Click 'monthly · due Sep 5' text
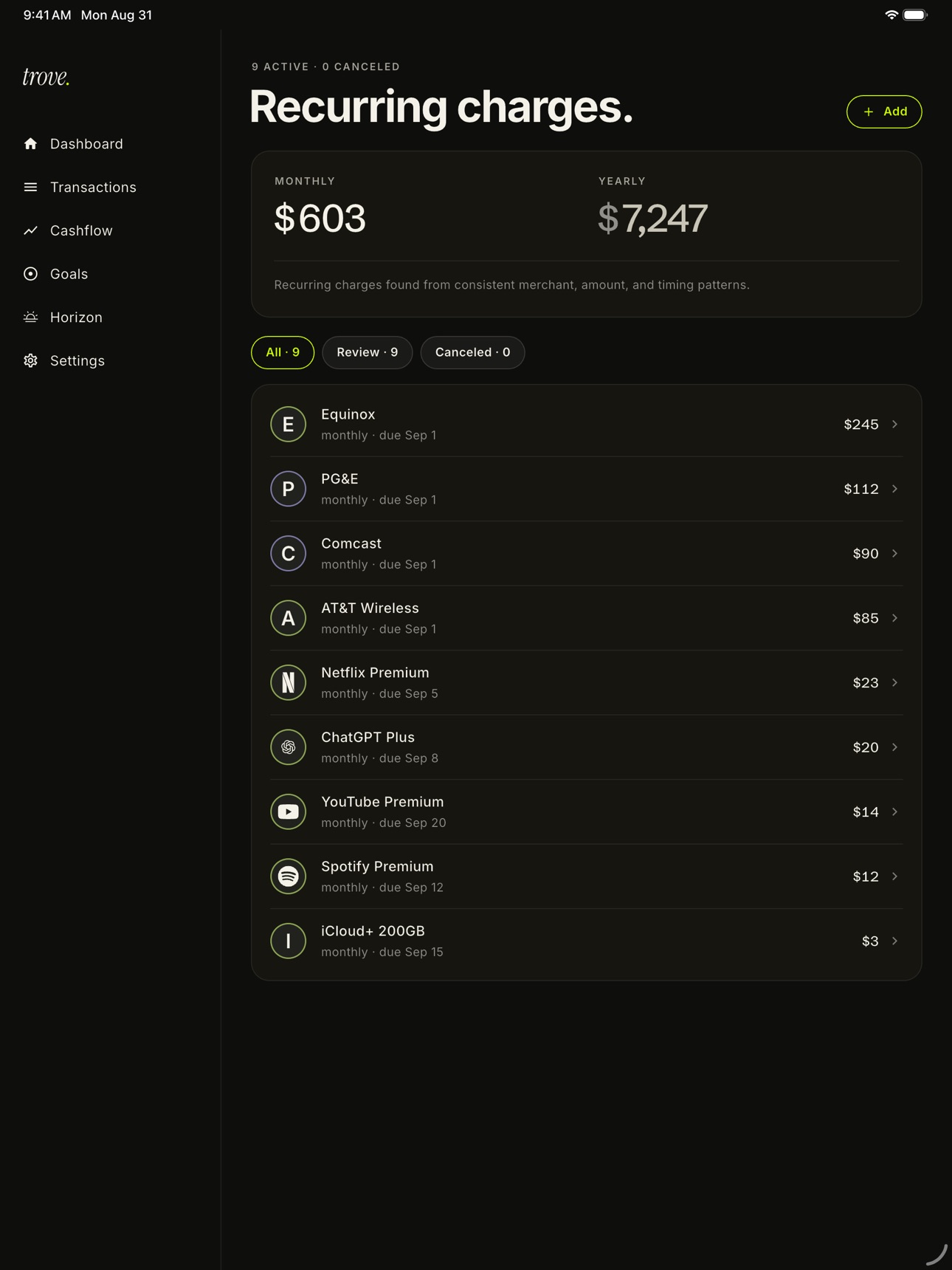 tap(379, 693)
